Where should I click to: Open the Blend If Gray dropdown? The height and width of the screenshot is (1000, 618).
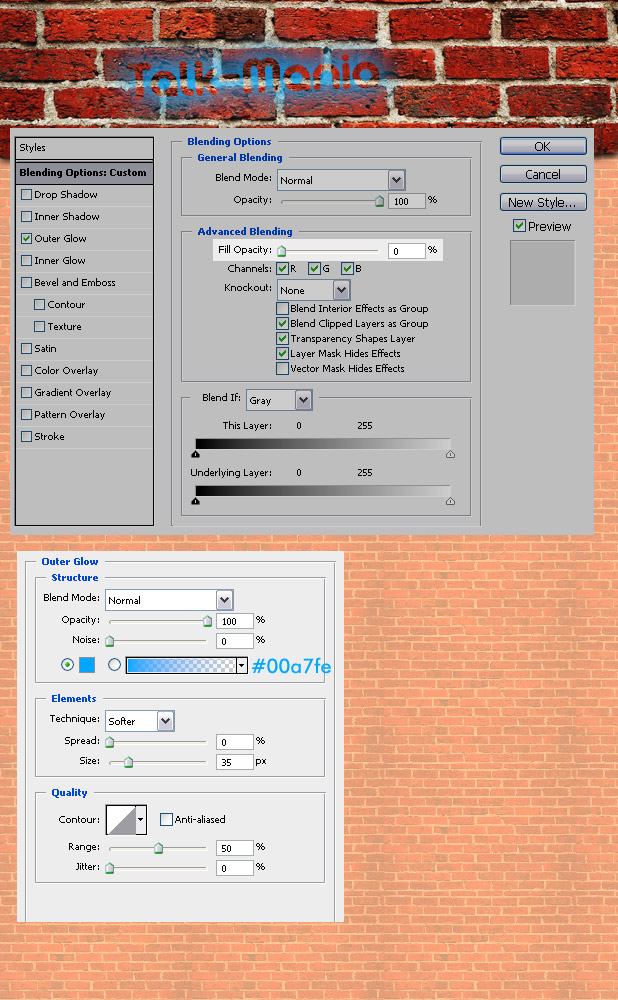coord(279,401)
